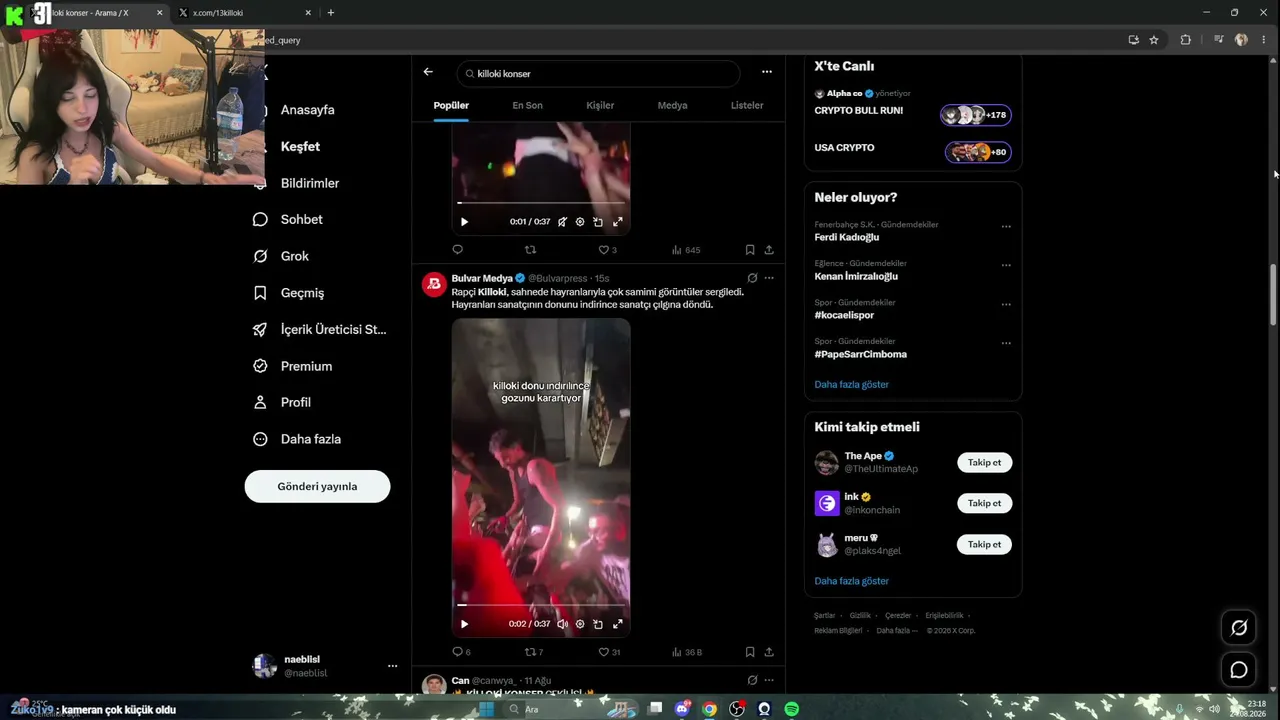Open Bulvar Medya post more options
The width and height of the screenshot is (1280, 720).
[x=769, y=278]
